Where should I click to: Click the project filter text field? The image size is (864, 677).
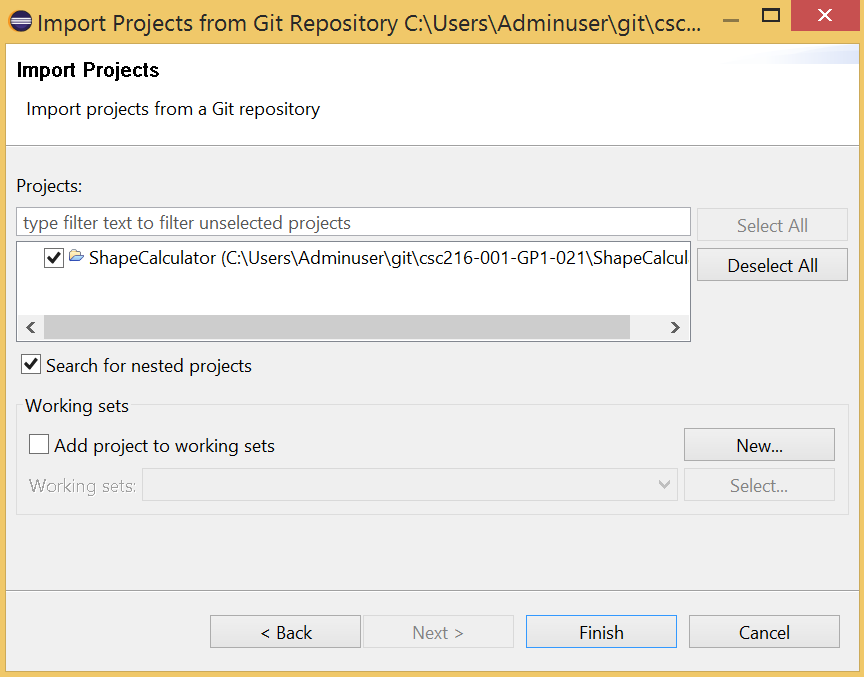pyautogui.click(x=350, y=221)
